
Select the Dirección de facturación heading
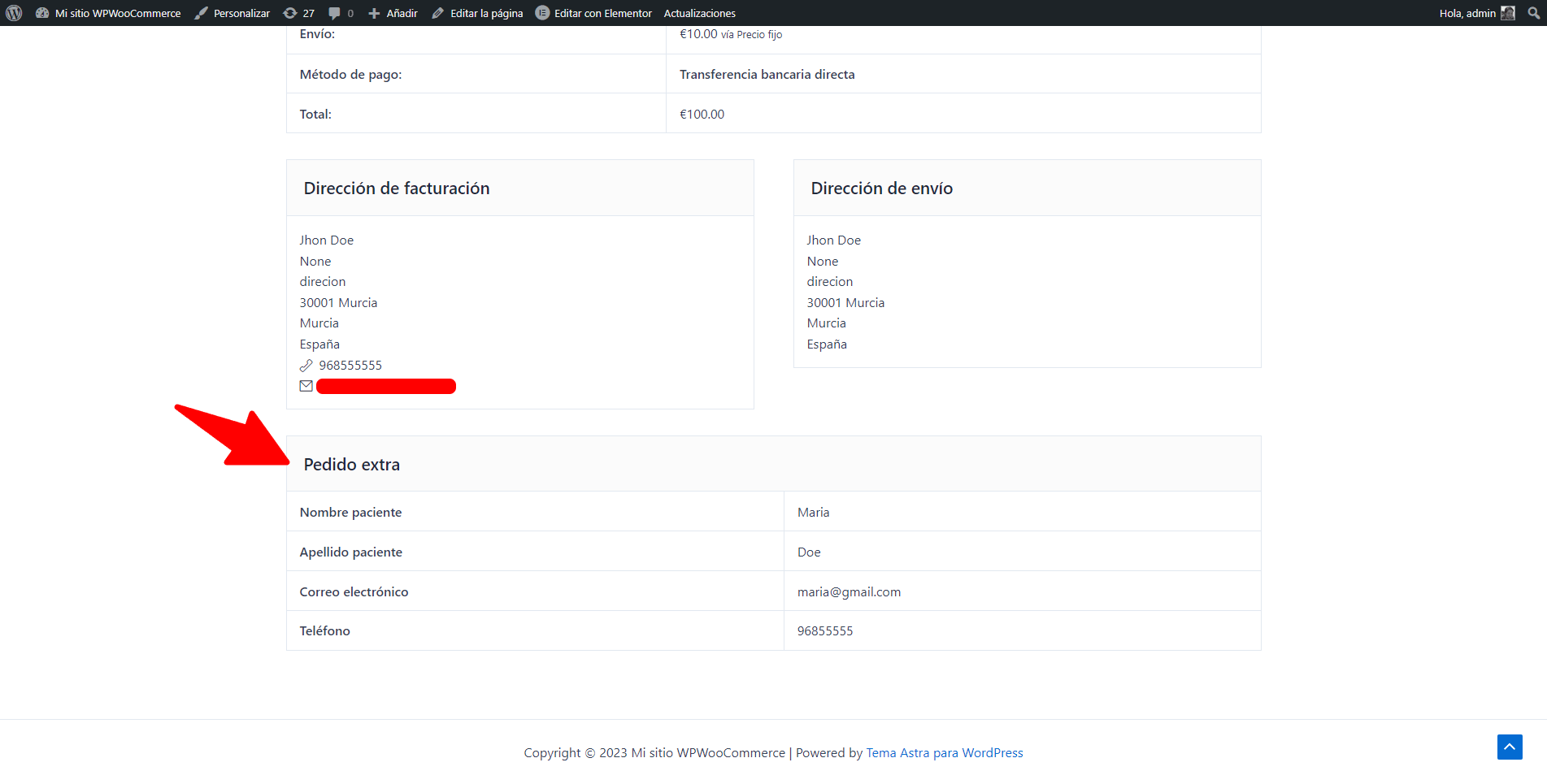pos(396,188)
